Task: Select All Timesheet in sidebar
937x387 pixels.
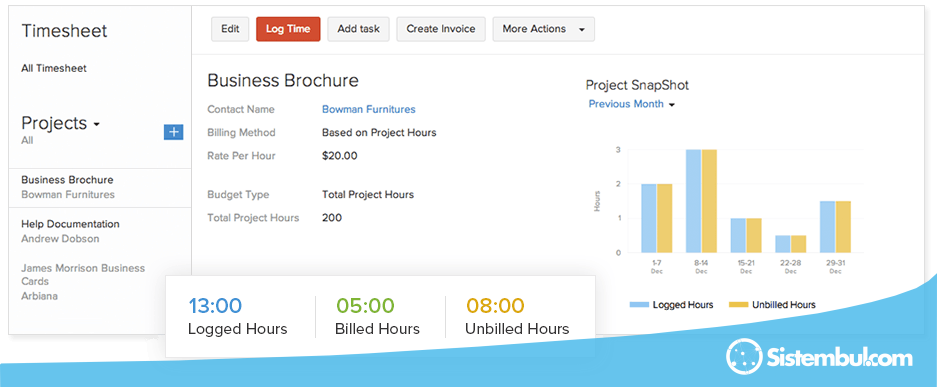Action: [x=54, y=68]
